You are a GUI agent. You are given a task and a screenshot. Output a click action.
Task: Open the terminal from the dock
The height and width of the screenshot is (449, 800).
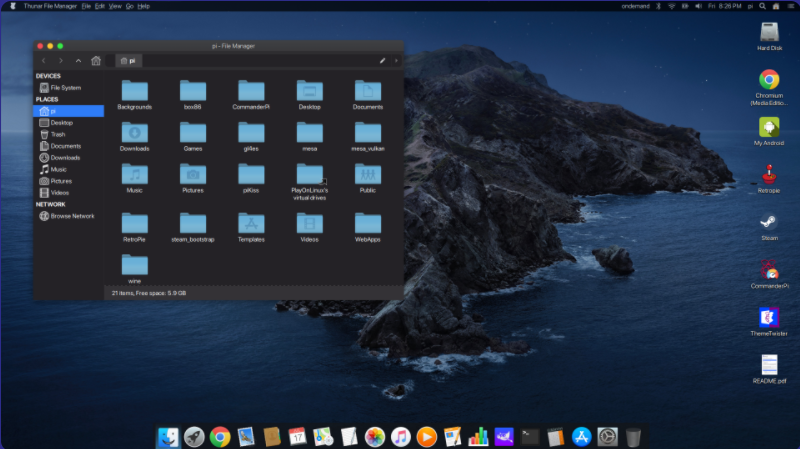tap(530, 437)
